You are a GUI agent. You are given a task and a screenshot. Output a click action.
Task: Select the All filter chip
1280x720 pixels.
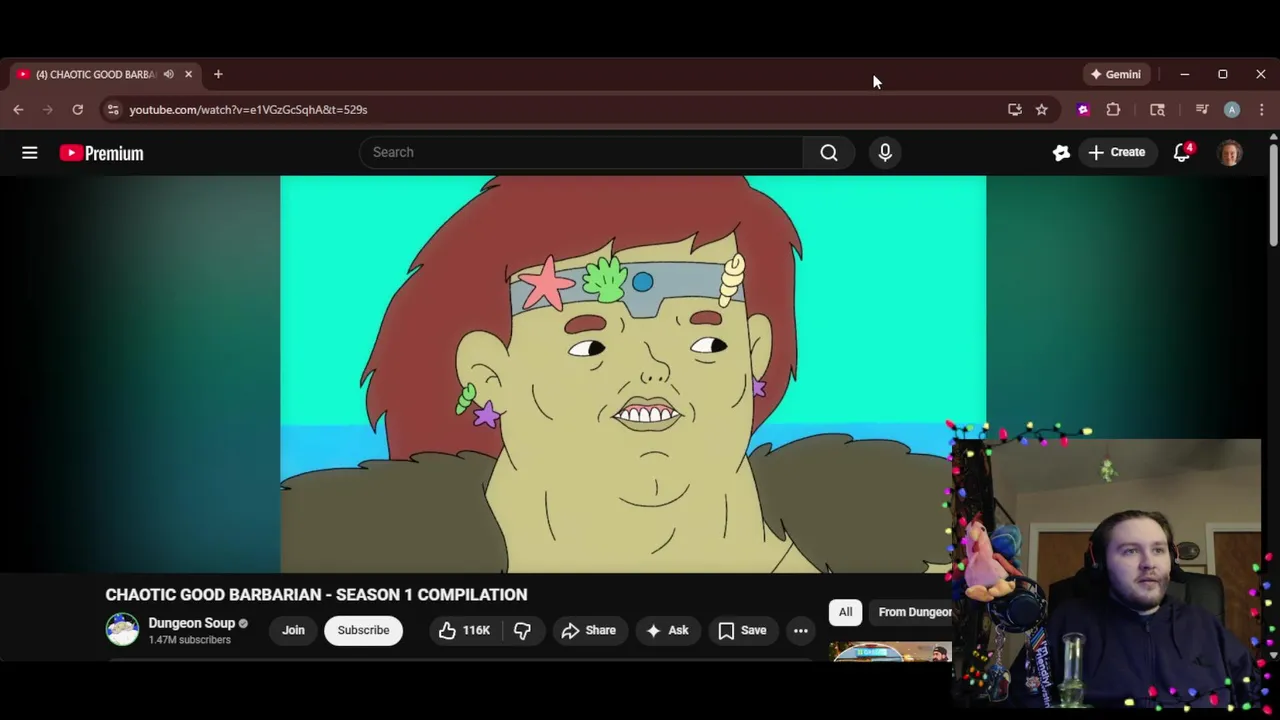point(845,612)
